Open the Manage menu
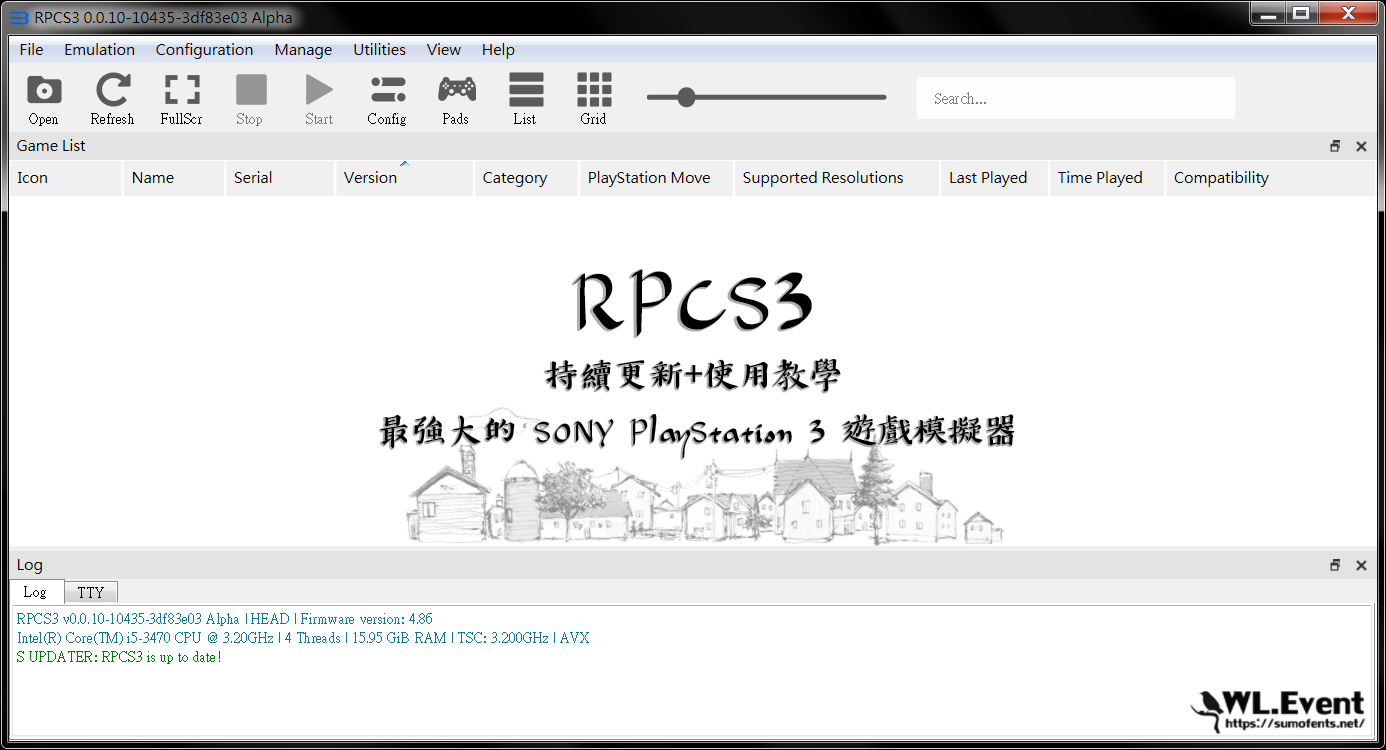Screen dimensions: 1386x750 click(x=303, y=50)
